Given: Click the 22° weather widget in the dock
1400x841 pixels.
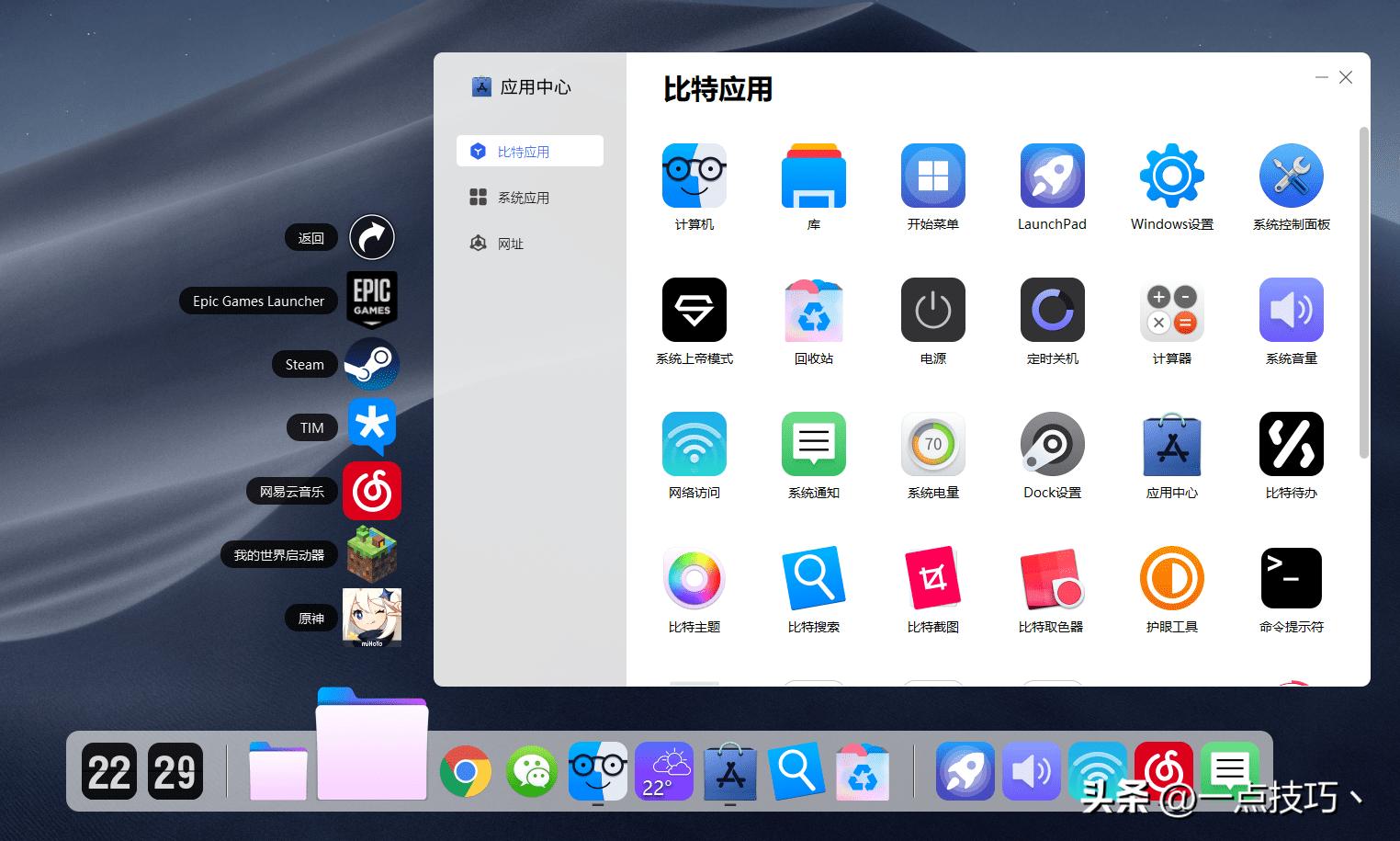Looking at the screenshot, I should coord(663,771).
